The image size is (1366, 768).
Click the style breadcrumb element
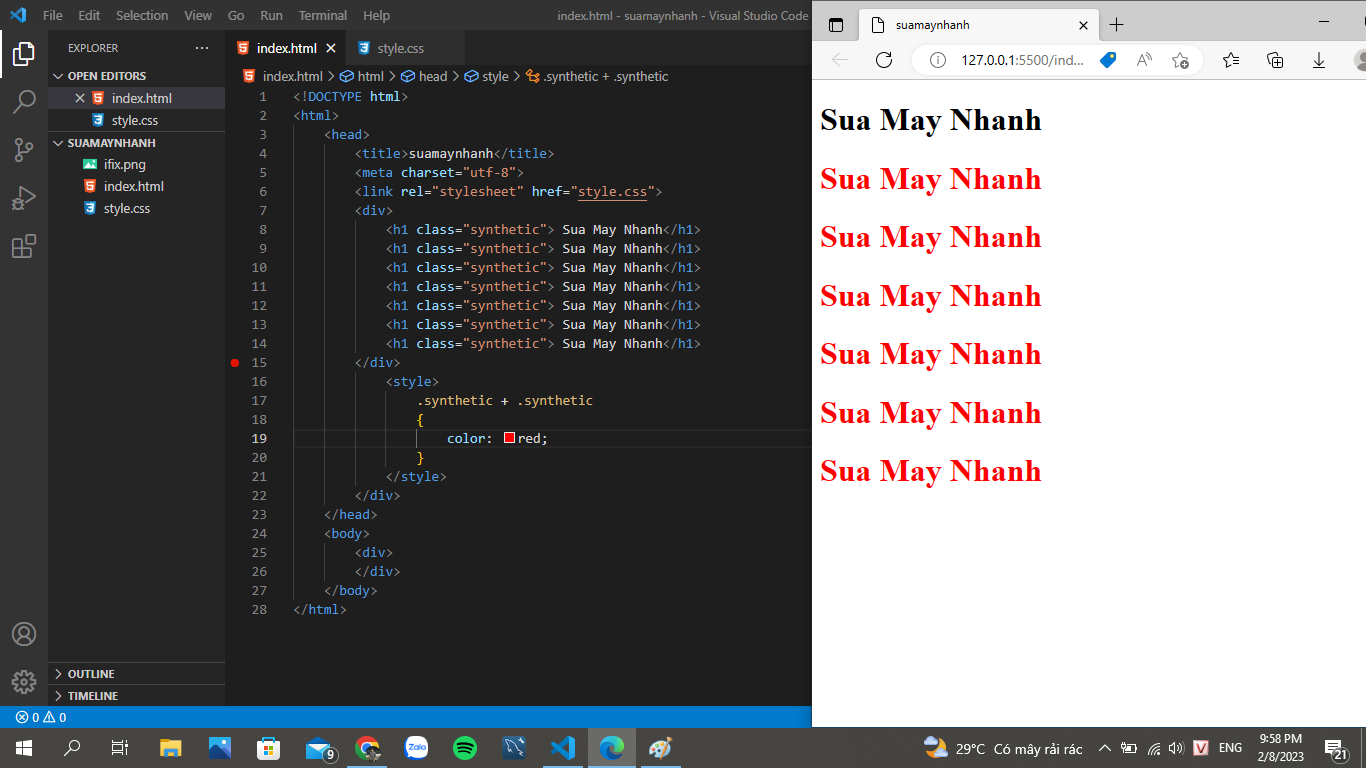coord(487,76)
